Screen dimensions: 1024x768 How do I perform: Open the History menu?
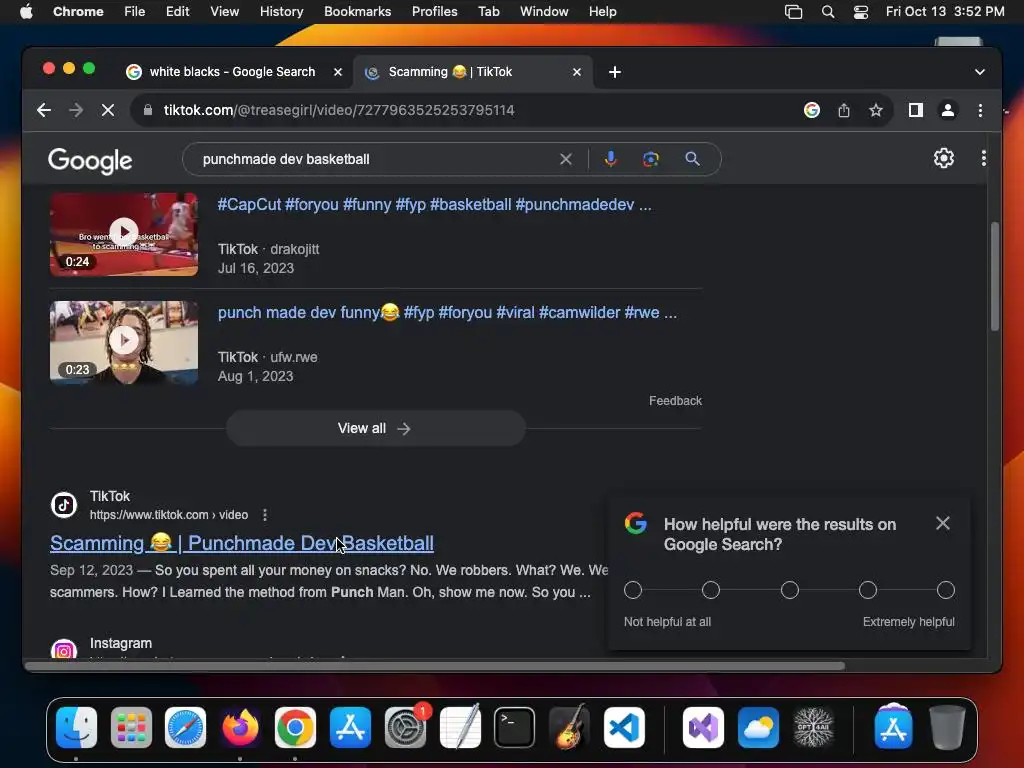(x=281, y=12)
